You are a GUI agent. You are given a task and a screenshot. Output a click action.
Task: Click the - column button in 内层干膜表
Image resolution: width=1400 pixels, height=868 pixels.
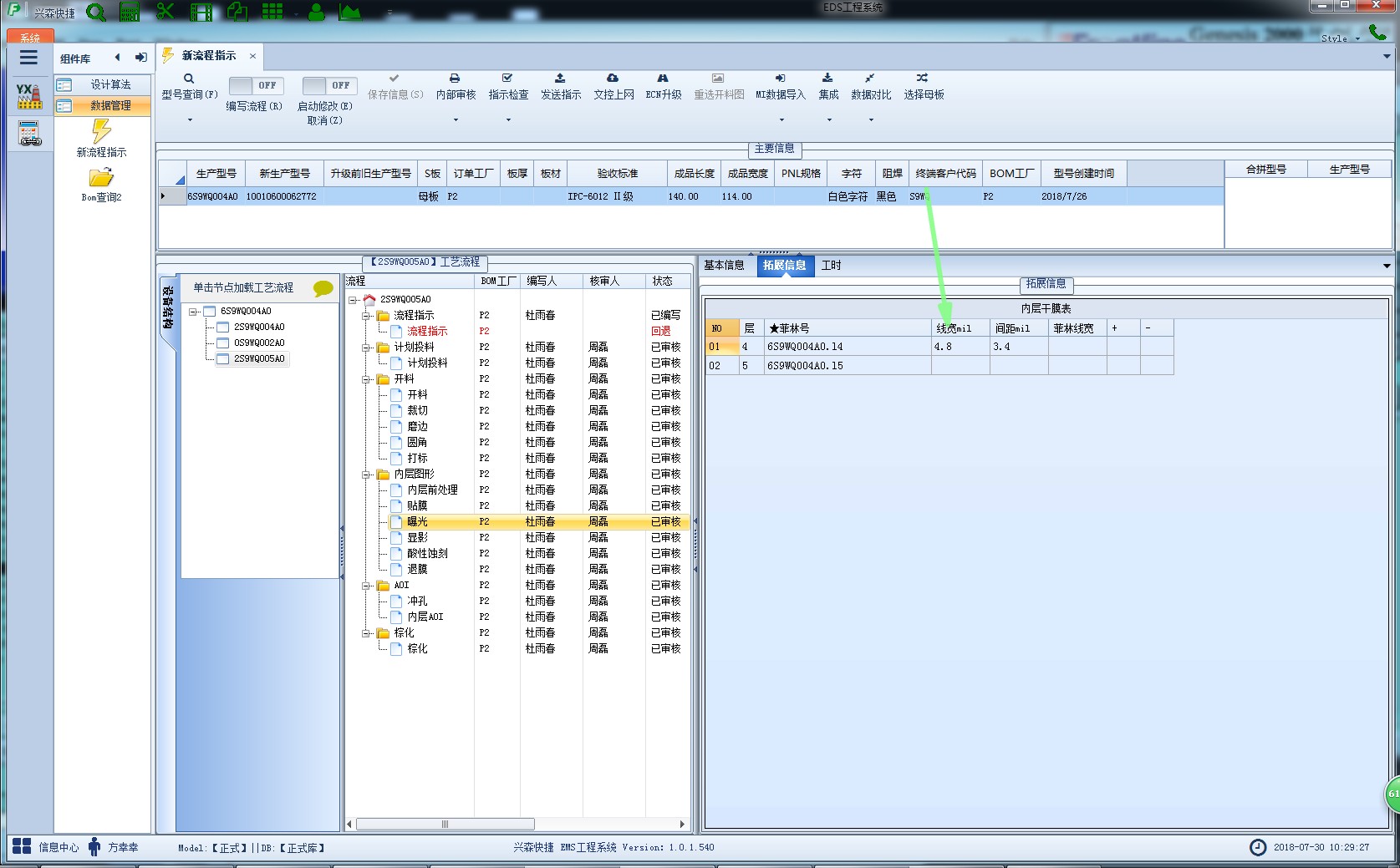click(x=1157, y=328)
